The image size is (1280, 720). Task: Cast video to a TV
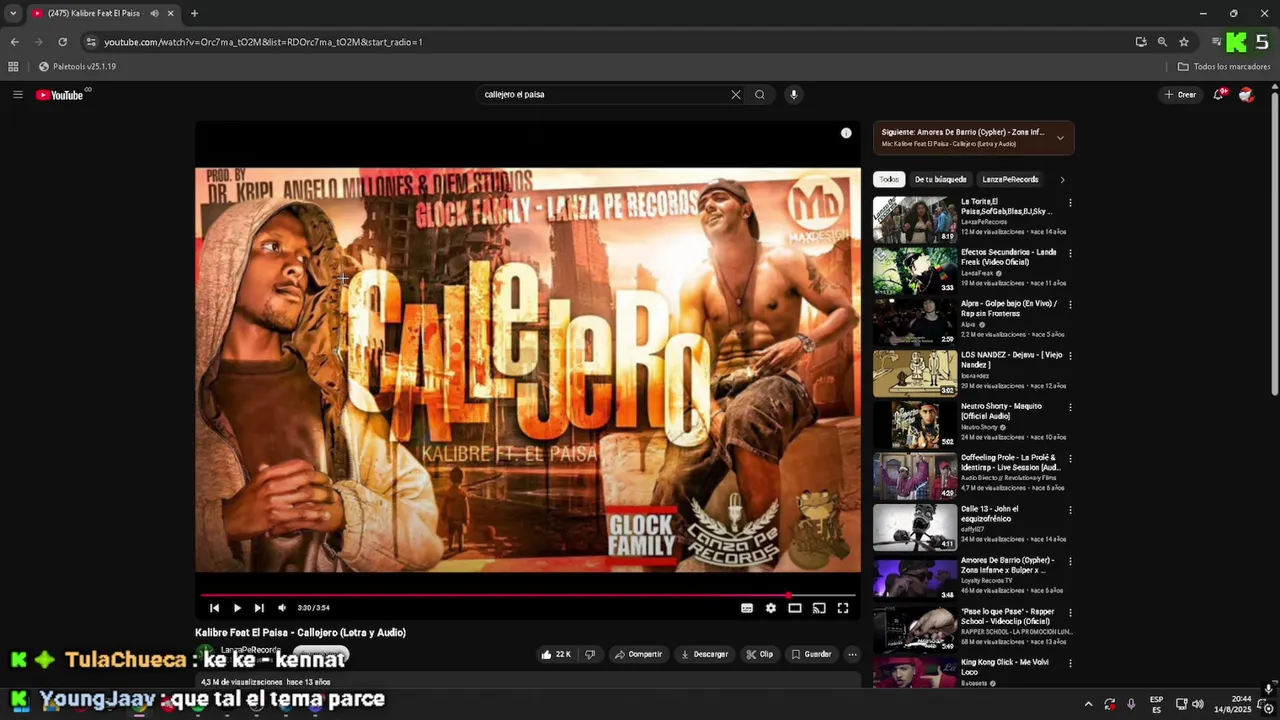click(x=819, y=608)
